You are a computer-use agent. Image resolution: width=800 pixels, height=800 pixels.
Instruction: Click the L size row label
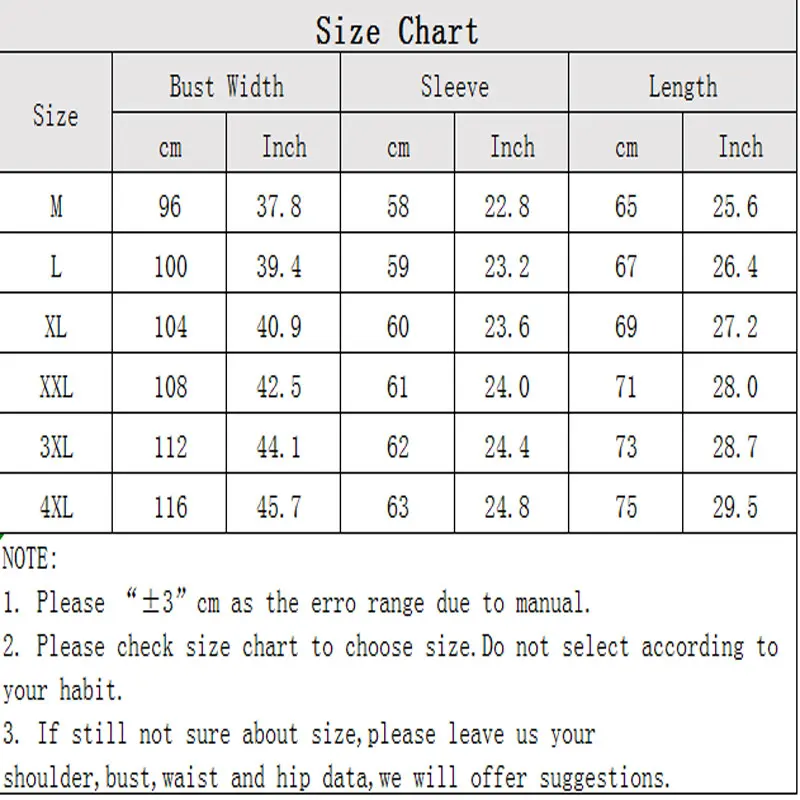coord(56,266)
